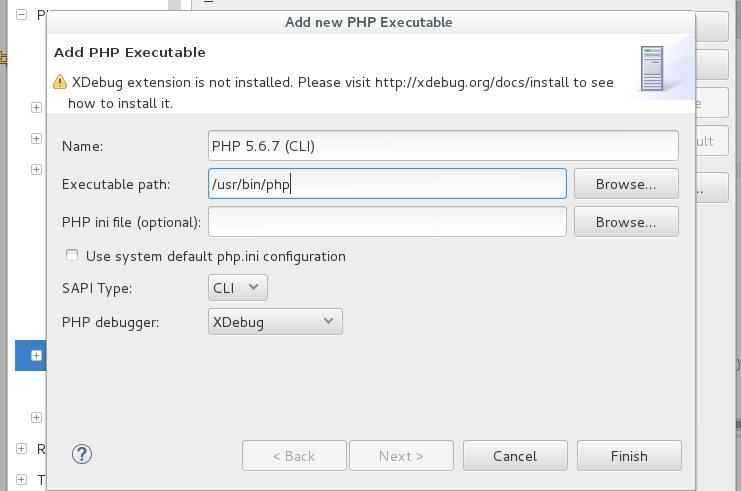Focus the Name text field
Image resolution: width=741 pixels, height=491 pixels.
click(443, 146)
